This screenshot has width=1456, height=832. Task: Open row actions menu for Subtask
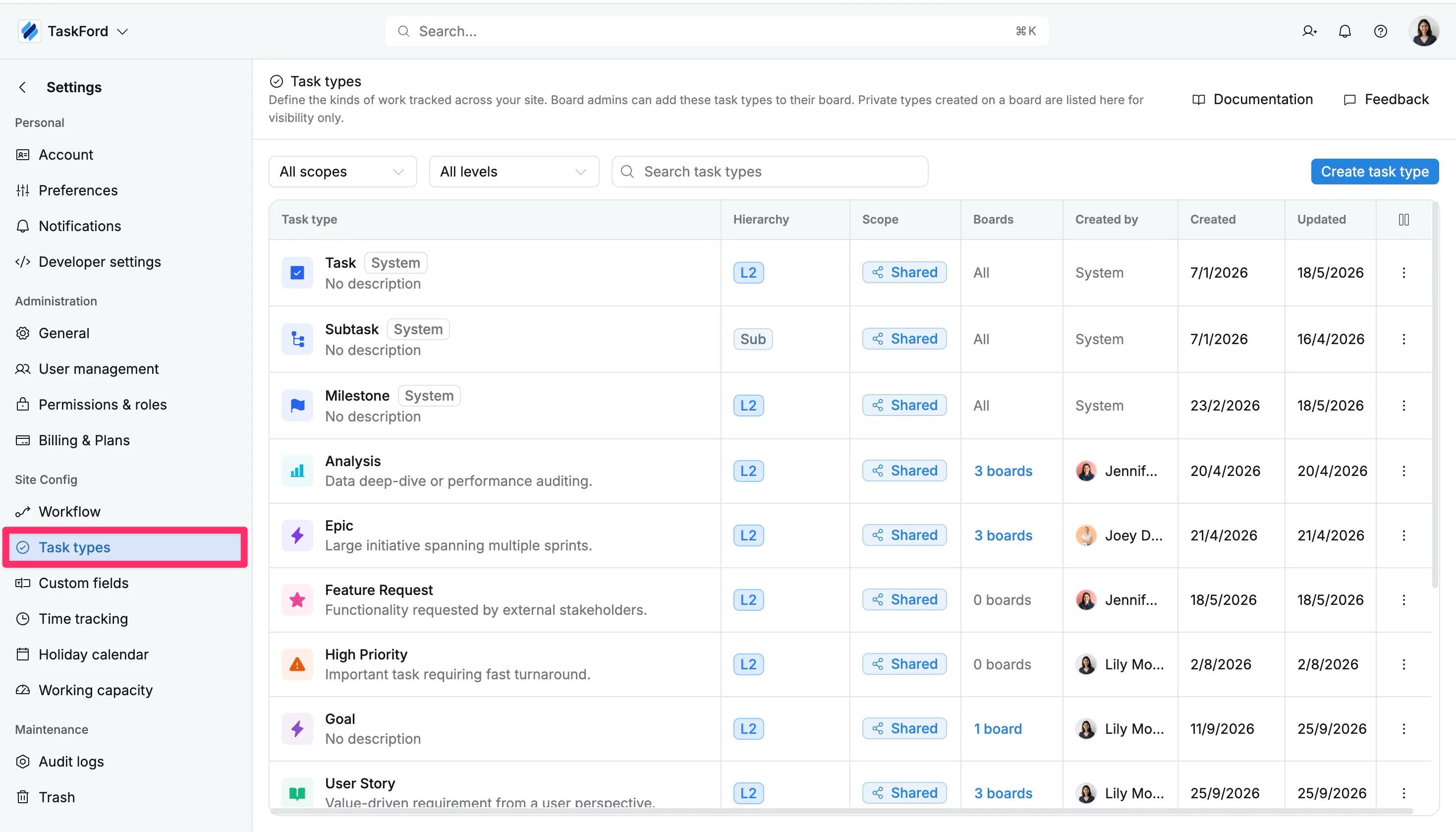pos(1403,339)
